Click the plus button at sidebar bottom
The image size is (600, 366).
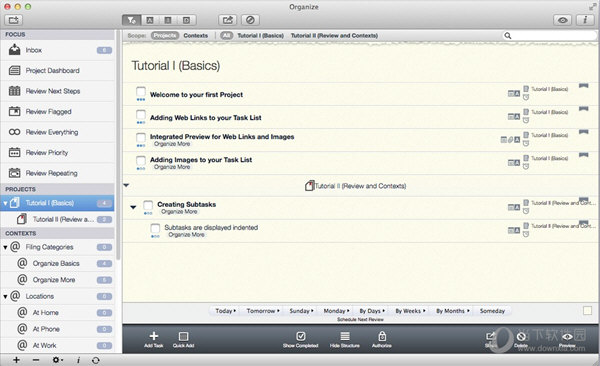tap(16, 360)
